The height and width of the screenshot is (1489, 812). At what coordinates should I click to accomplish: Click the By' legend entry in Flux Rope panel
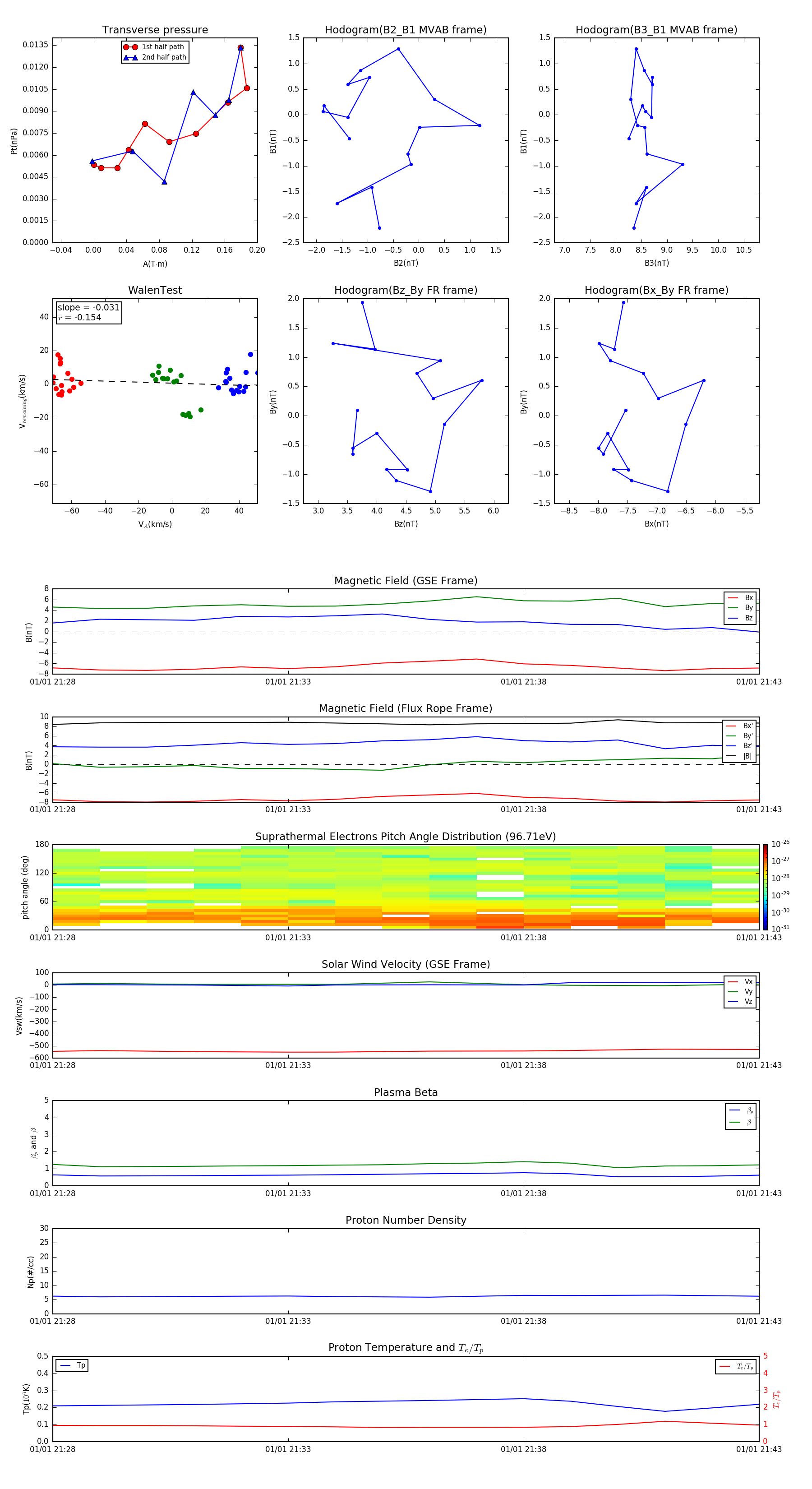tap(739, 736)
